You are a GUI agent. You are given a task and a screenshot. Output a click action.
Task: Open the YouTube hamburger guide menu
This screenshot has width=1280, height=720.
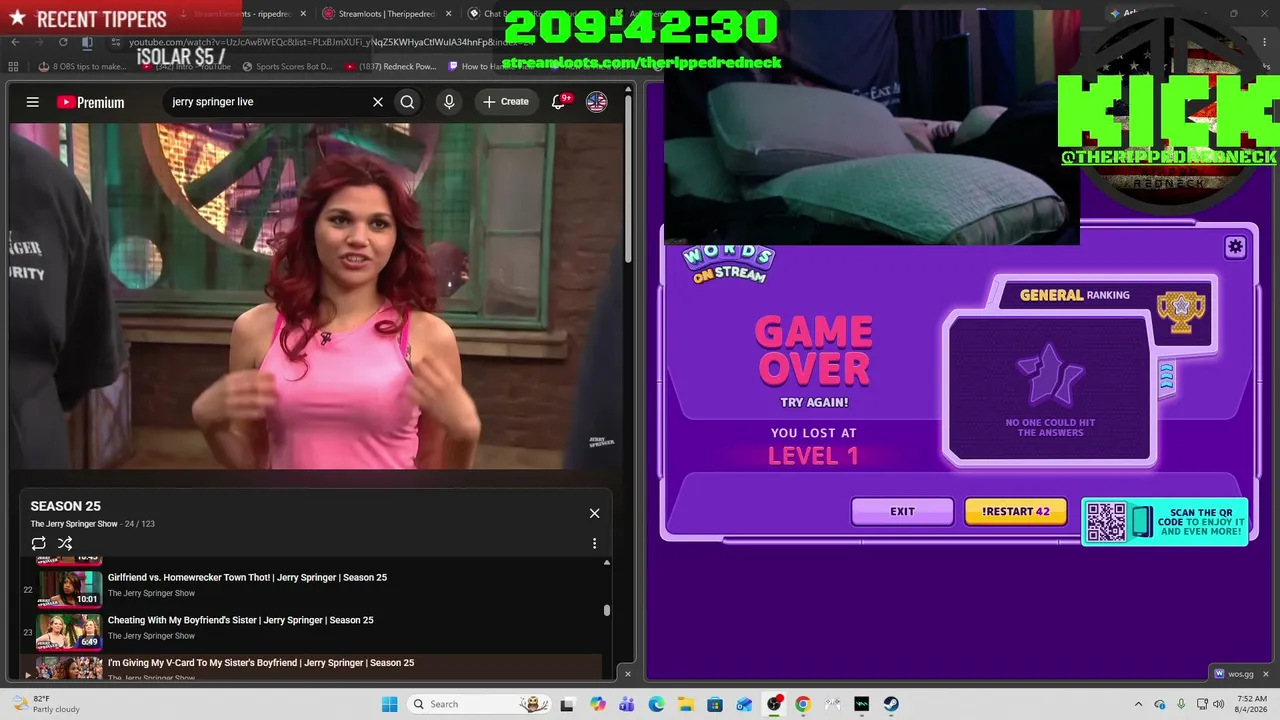pos(32,102)
